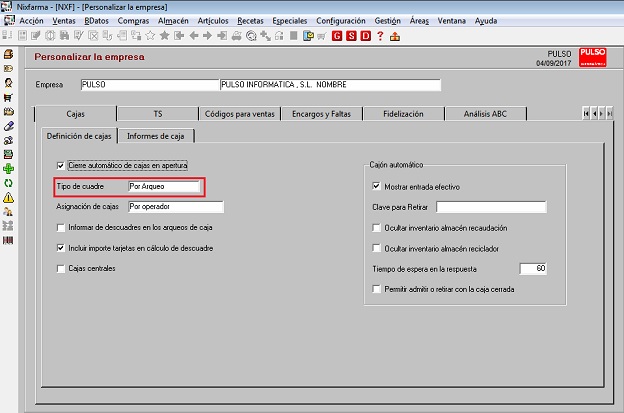Open the Almacén menu
The width and height of the screenshot is (624, 413).
click(x=173, y=21)
